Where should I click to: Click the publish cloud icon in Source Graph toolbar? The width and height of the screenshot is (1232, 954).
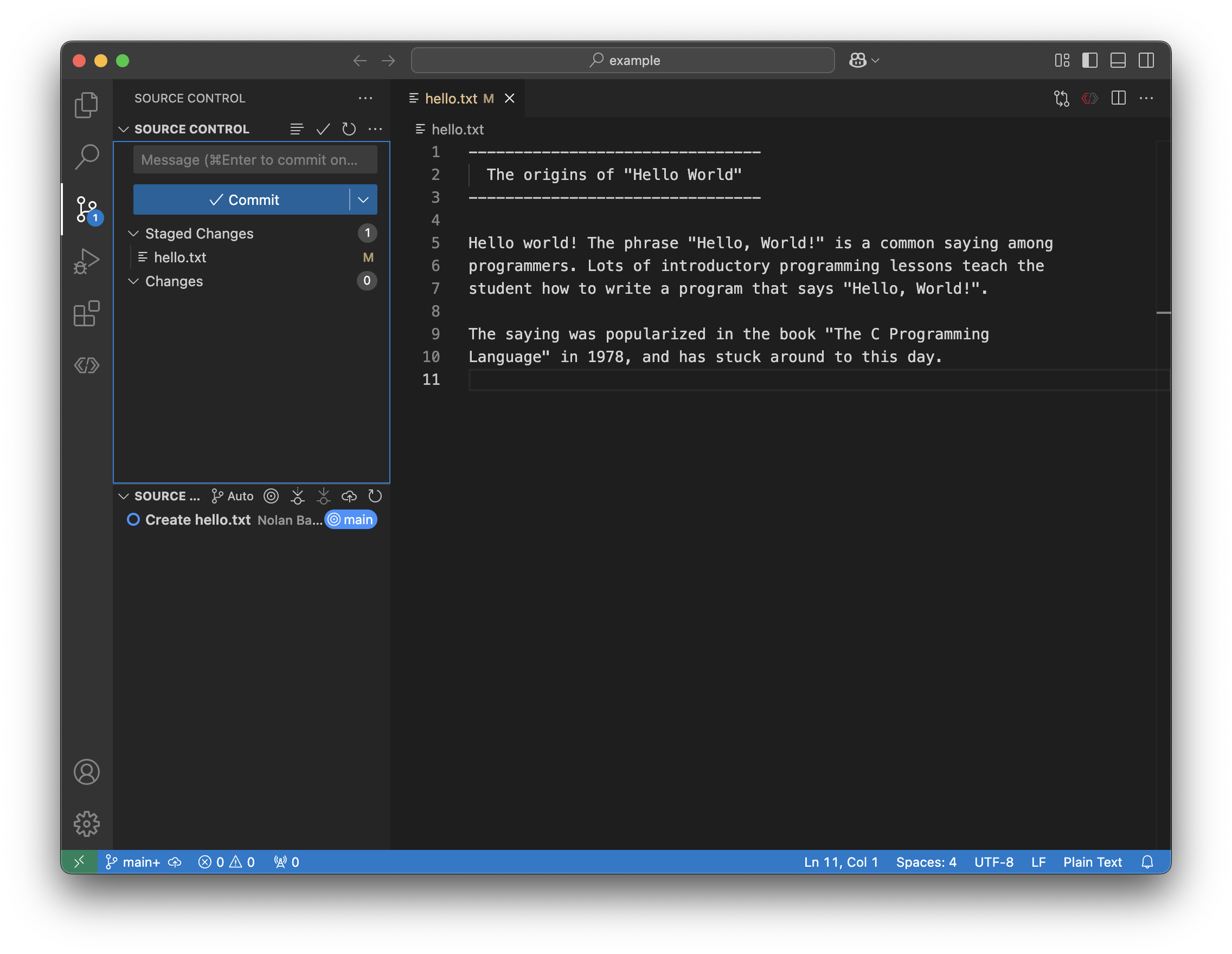click(349, 496)
